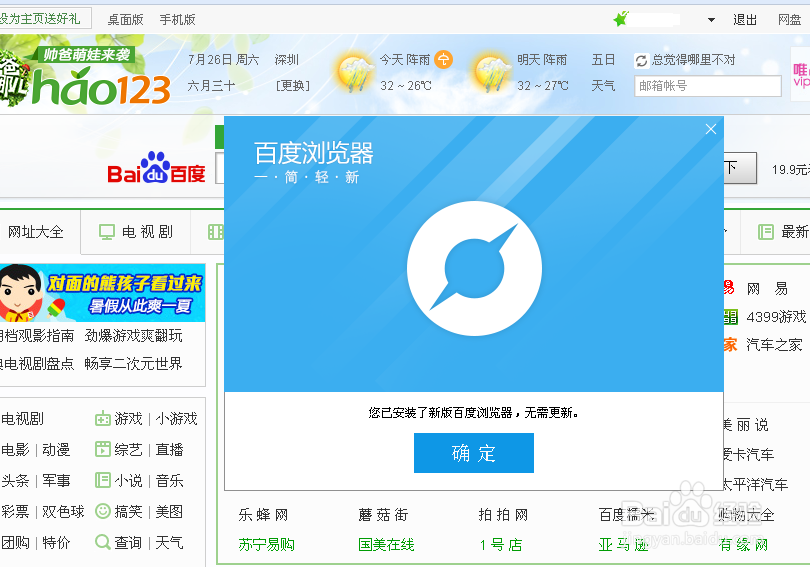This screenshot has height=567, width=810.
Task: Open 汽车之家 site link
Action: tap(774, 344)
